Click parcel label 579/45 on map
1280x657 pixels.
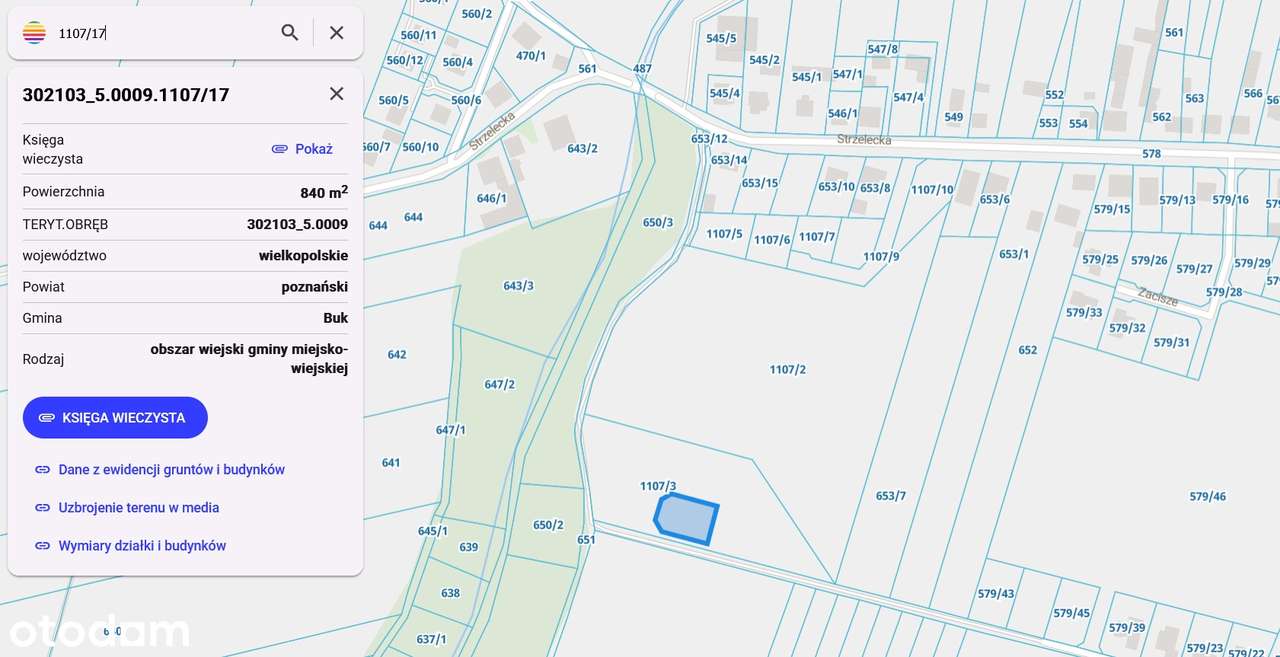click(1072, 614)
